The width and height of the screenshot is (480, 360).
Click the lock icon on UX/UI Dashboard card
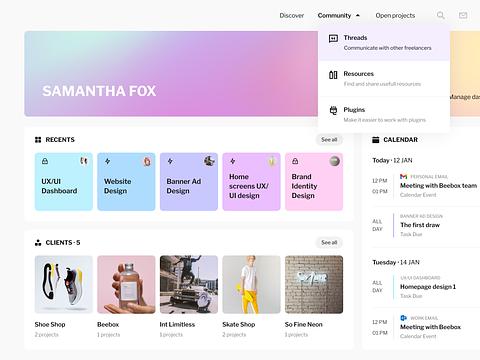[x=45, y=161]
